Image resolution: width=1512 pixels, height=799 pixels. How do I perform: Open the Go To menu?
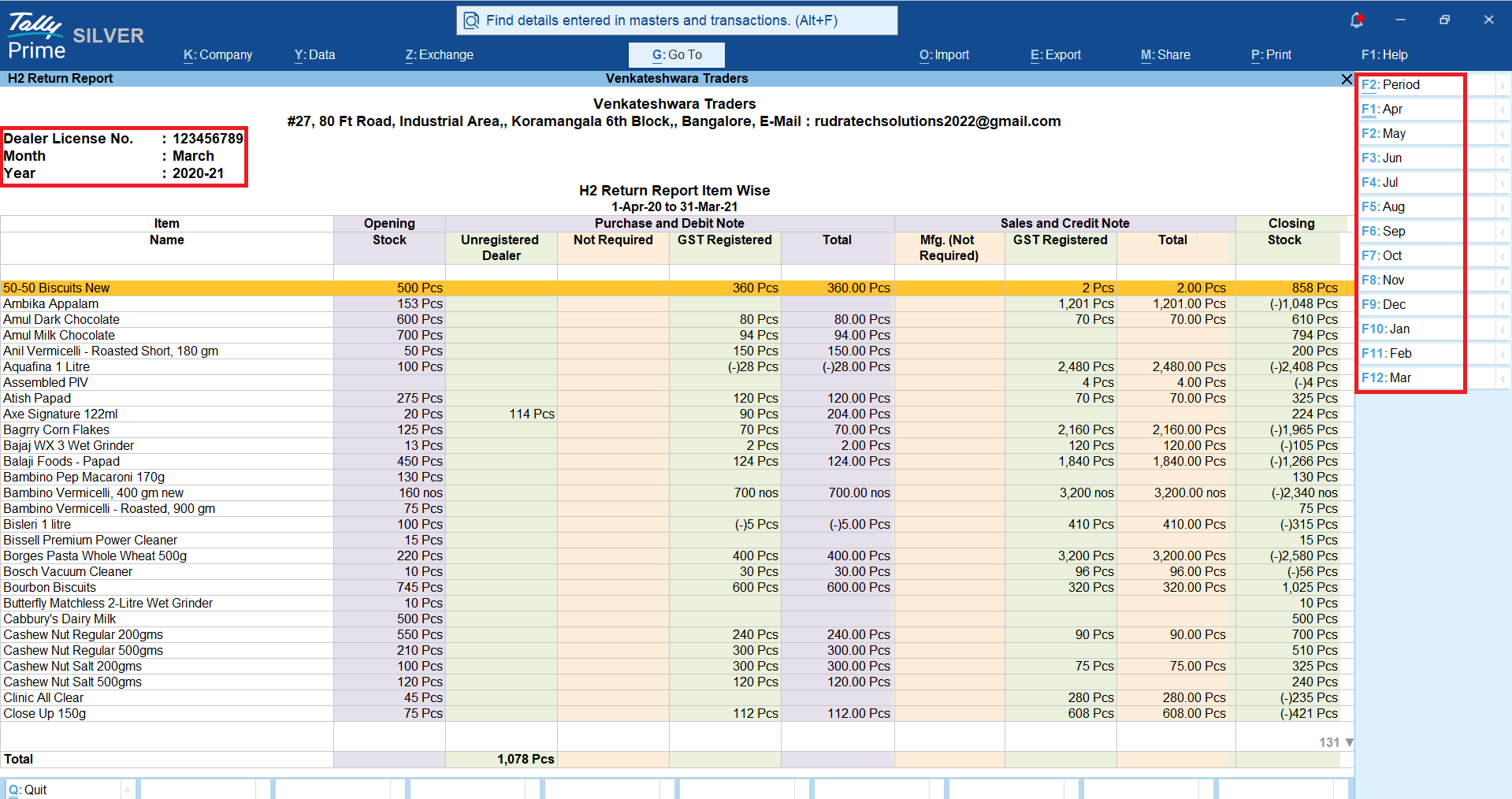pyautogui.click(x=677, y=55)
